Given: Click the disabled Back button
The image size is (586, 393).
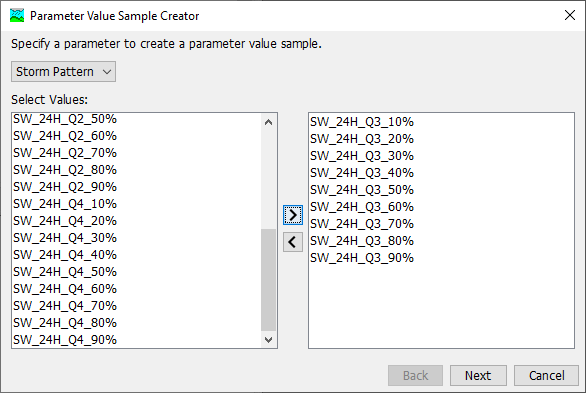Looking at the screenshot, I should point(415,375).
